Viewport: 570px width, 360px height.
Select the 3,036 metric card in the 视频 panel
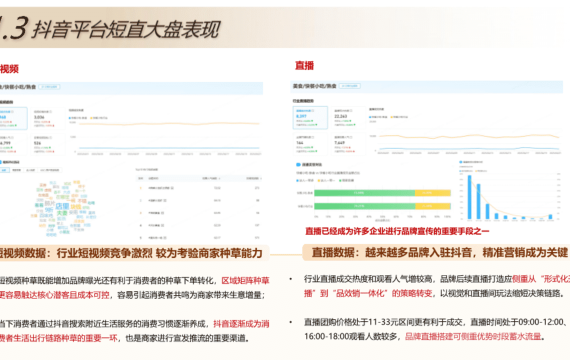tap(47, 119)
